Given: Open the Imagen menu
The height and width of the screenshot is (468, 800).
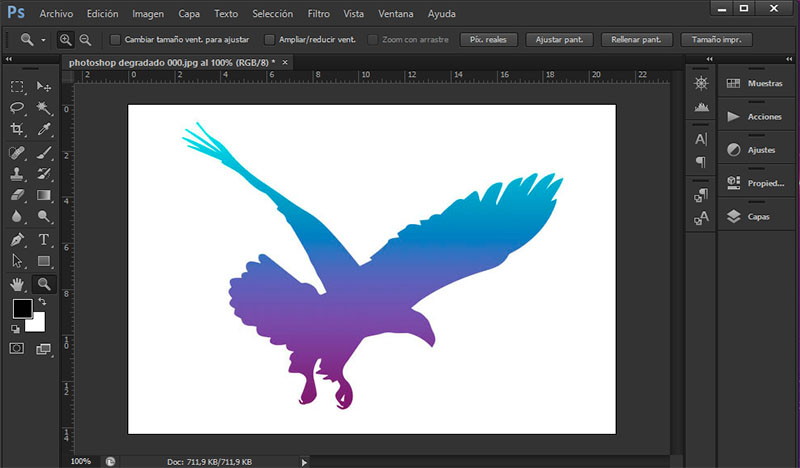Looking at the screenshot, I should [148, 14].
